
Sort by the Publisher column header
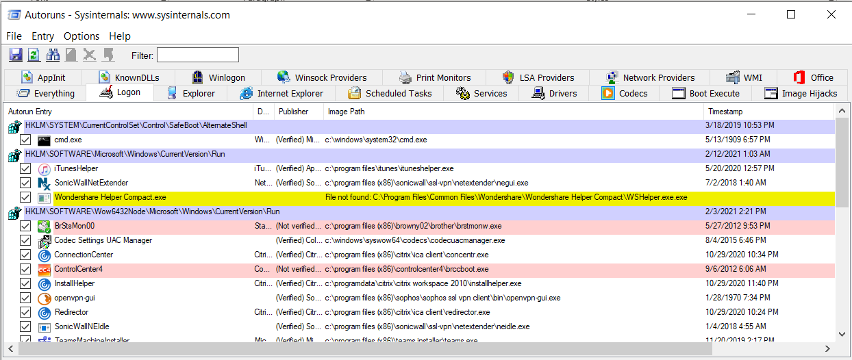pos(299,111)
